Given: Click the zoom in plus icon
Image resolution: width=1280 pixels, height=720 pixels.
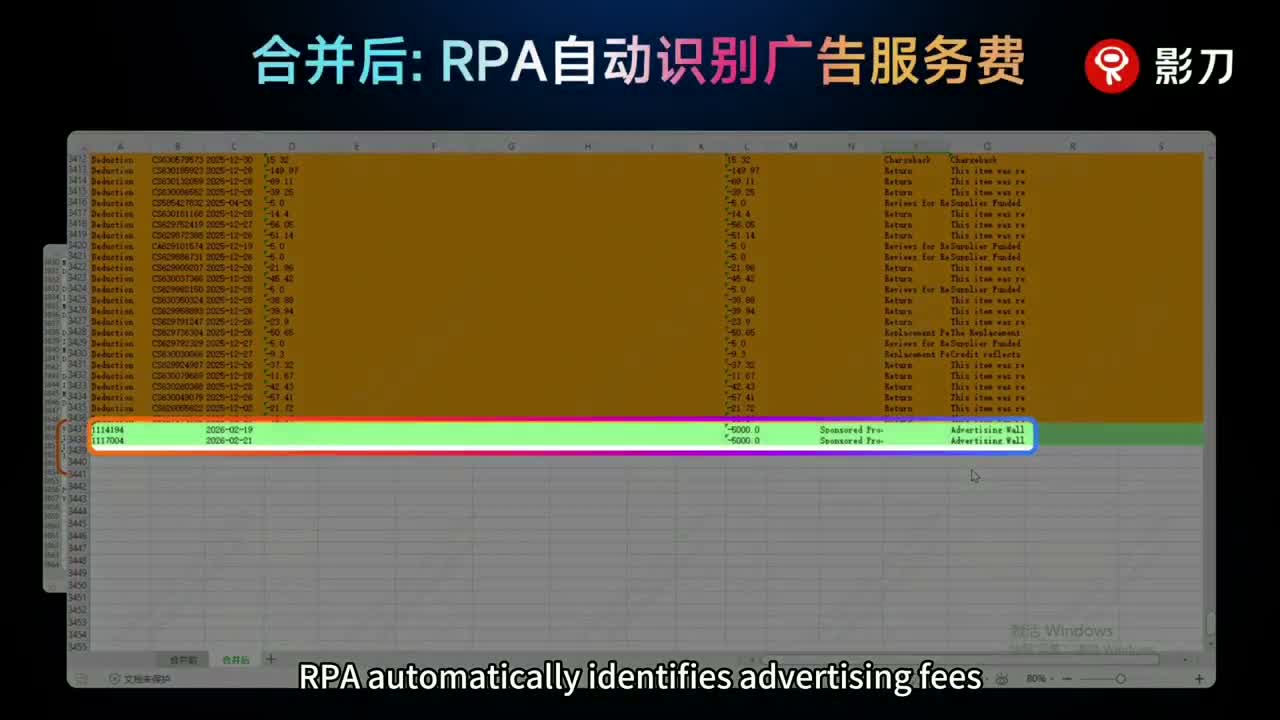Looking at the screenshot, I should pos(1199,679).
